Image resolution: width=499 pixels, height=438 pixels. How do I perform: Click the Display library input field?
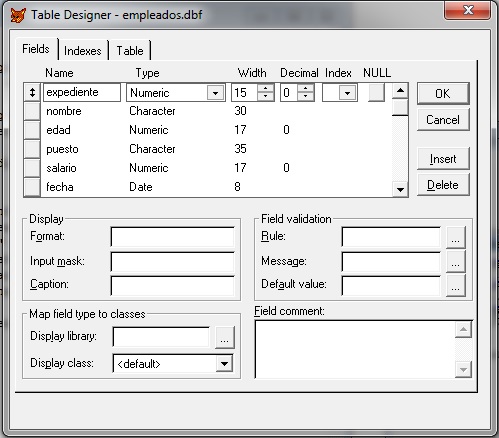pos(161,337)
